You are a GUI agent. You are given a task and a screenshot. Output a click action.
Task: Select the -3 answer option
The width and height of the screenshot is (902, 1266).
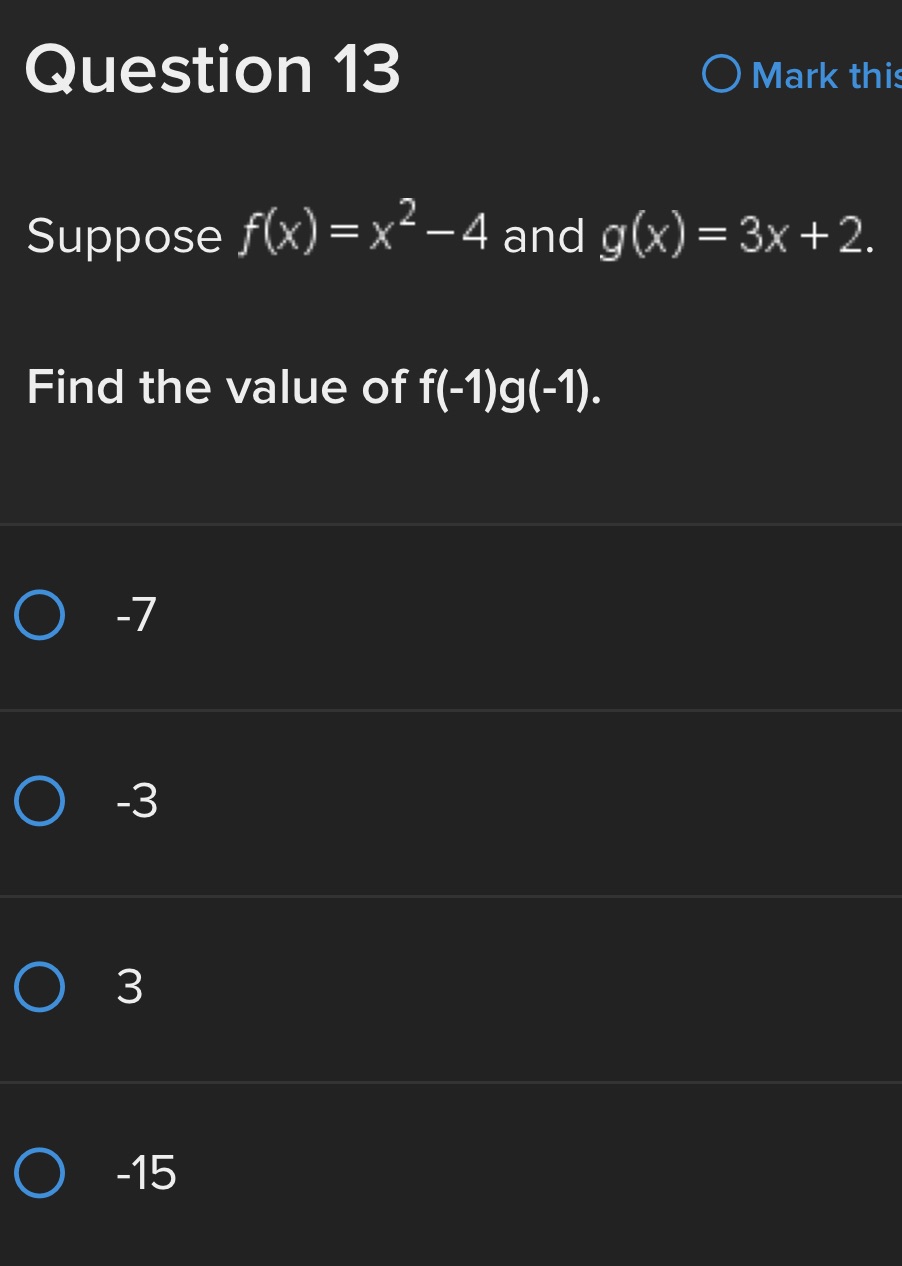pos(140,800)
